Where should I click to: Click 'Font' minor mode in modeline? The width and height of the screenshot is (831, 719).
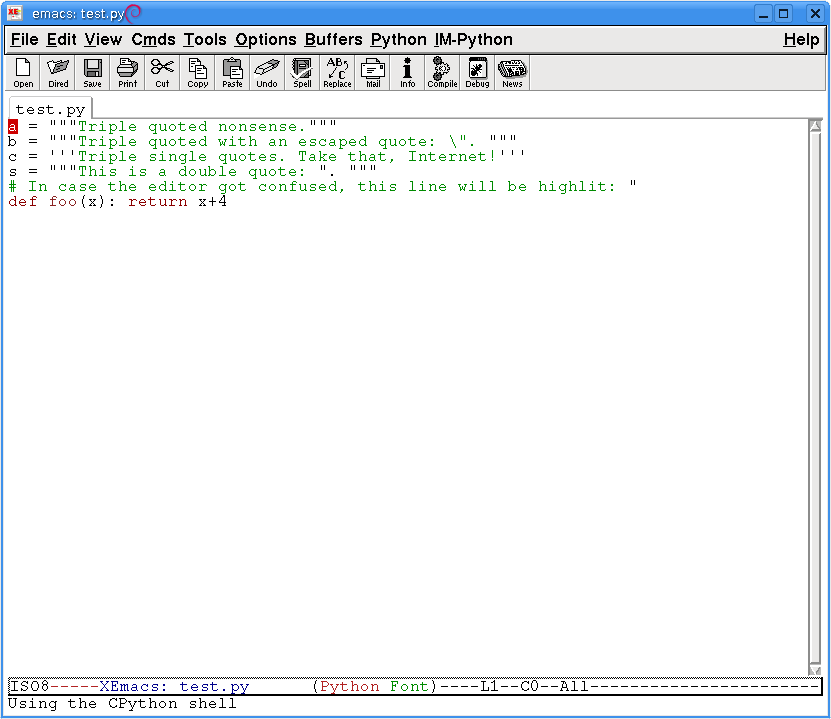point(409,687)
